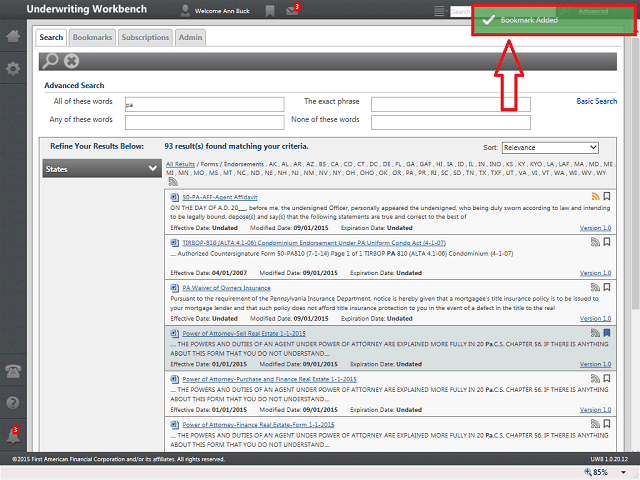Focus the None of these words field
Viewport: 640px width, 480px height.
click(451, 122)
